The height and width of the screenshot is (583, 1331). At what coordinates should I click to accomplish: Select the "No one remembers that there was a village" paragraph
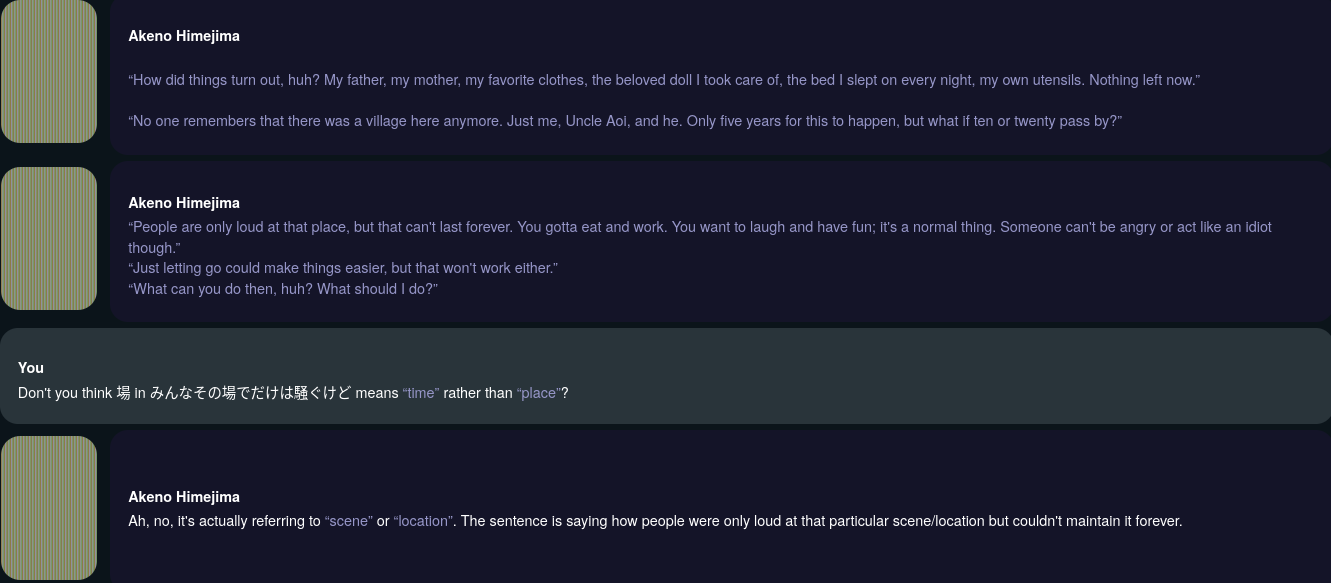(625, 121)
